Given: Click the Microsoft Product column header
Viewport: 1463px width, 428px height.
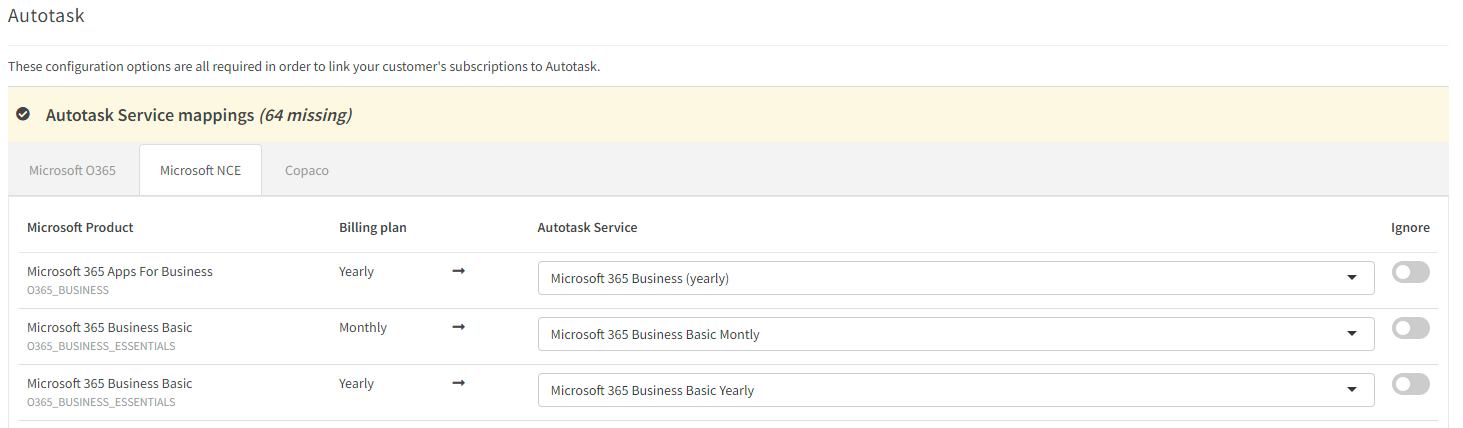Looking at the screenshot, I should click(x=80, y=227).
